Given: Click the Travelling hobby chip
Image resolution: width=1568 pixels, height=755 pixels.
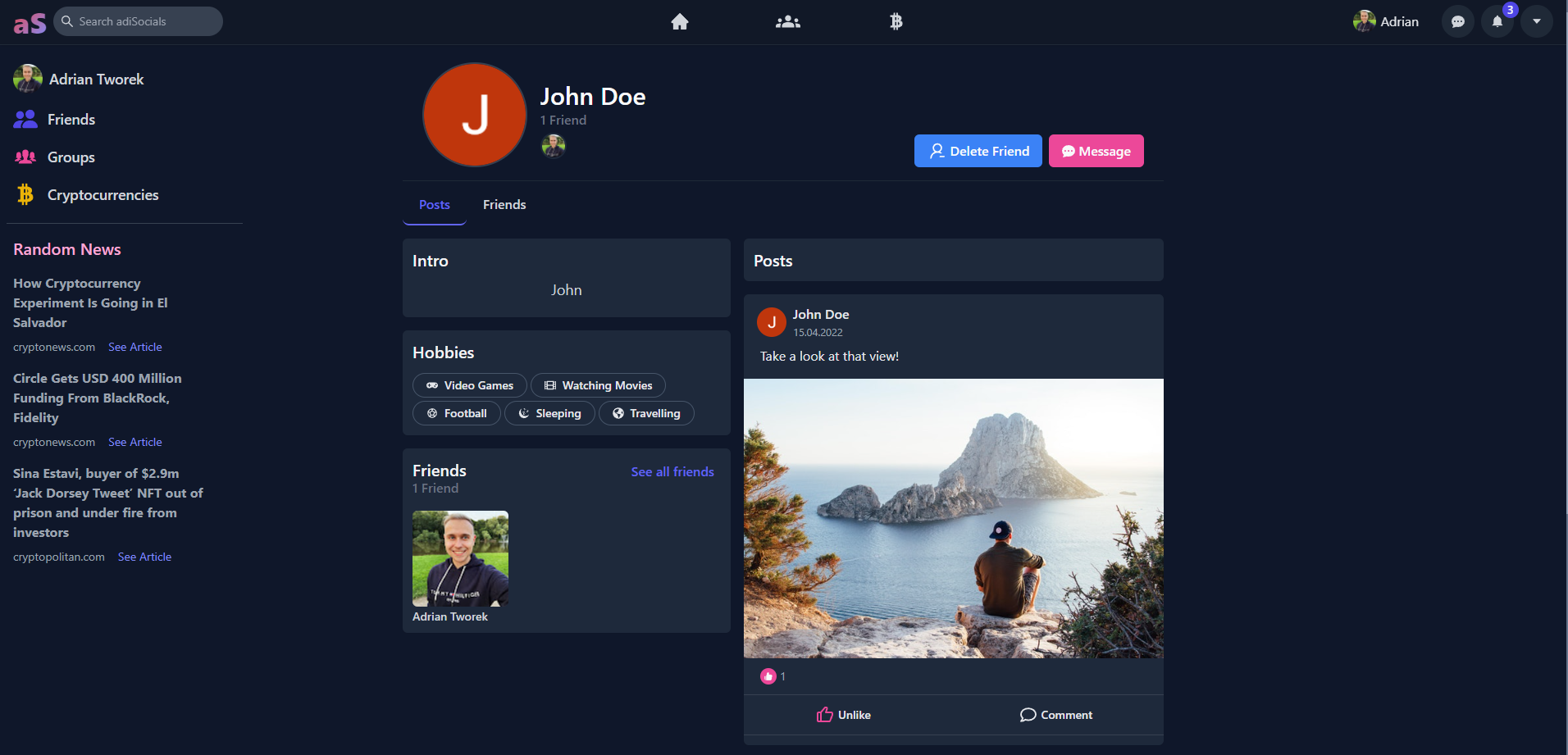Looking at the screenshot, I should (646, 413).
